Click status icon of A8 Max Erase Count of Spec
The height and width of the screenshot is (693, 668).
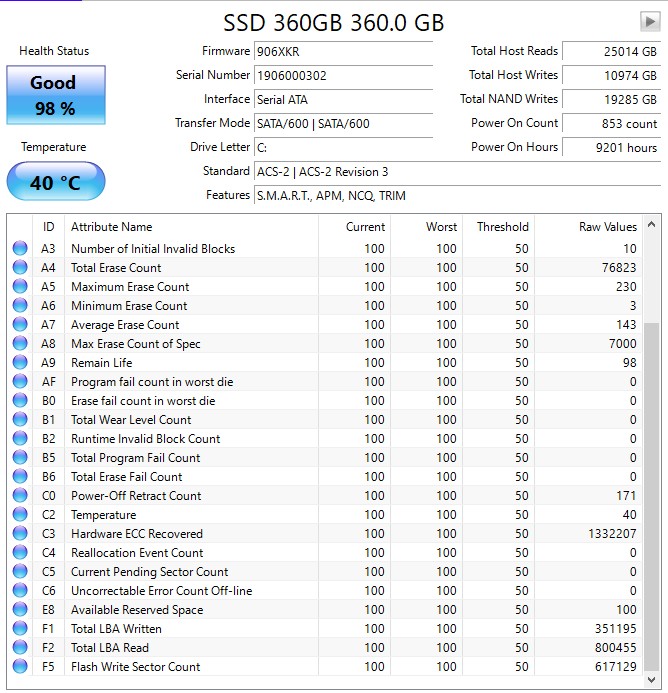pos(20,343)
